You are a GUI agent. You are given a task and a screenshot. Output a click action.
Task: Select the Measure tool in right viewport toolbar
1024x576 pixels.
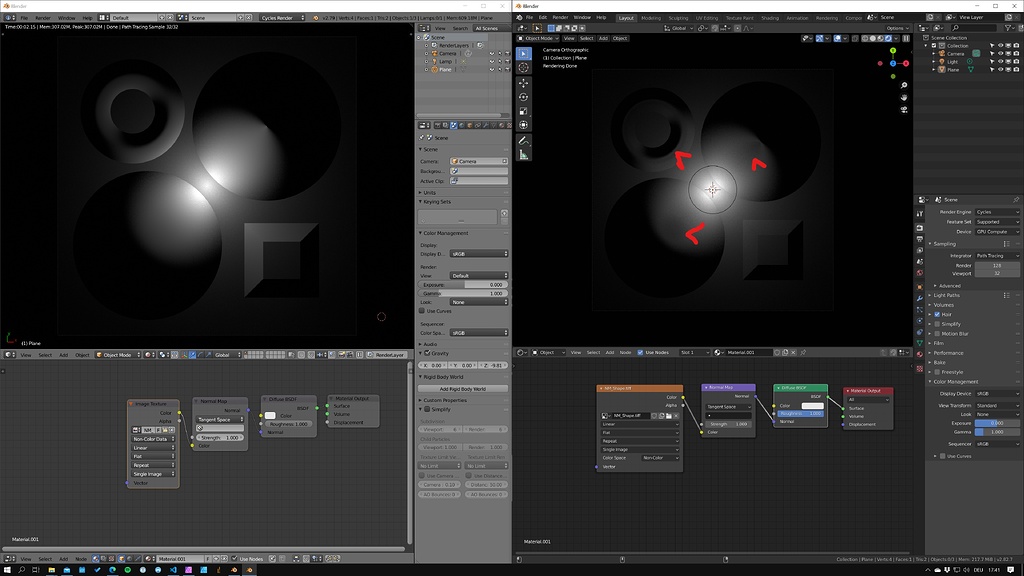(524, 154)
